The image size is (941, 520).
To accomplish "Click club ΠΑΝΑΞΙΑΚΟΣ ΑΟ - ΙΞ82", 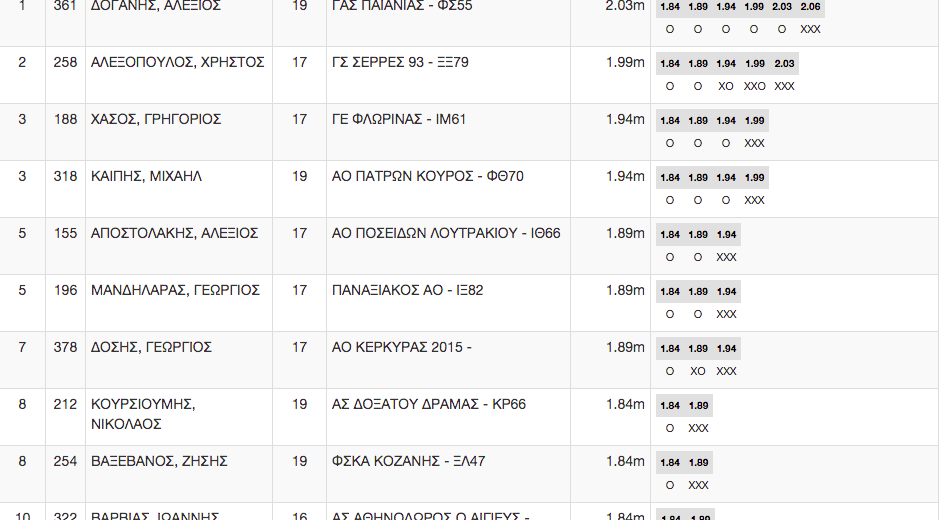I will tap(407, 291).
